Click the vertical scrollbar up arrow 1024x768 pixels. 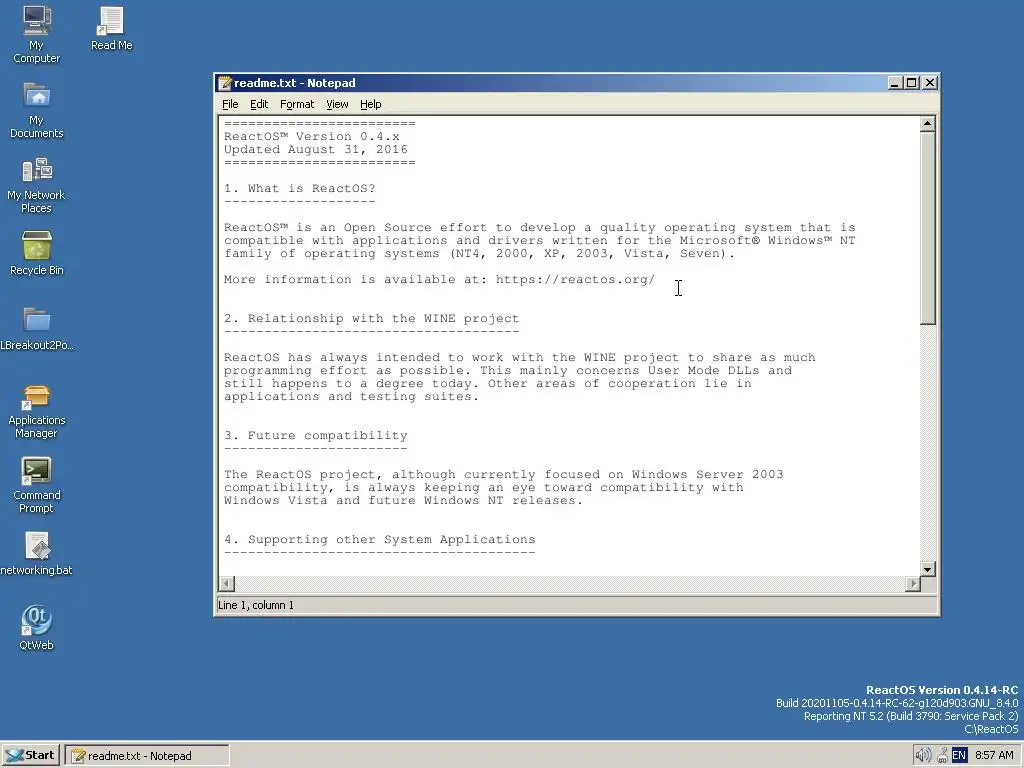927,124
